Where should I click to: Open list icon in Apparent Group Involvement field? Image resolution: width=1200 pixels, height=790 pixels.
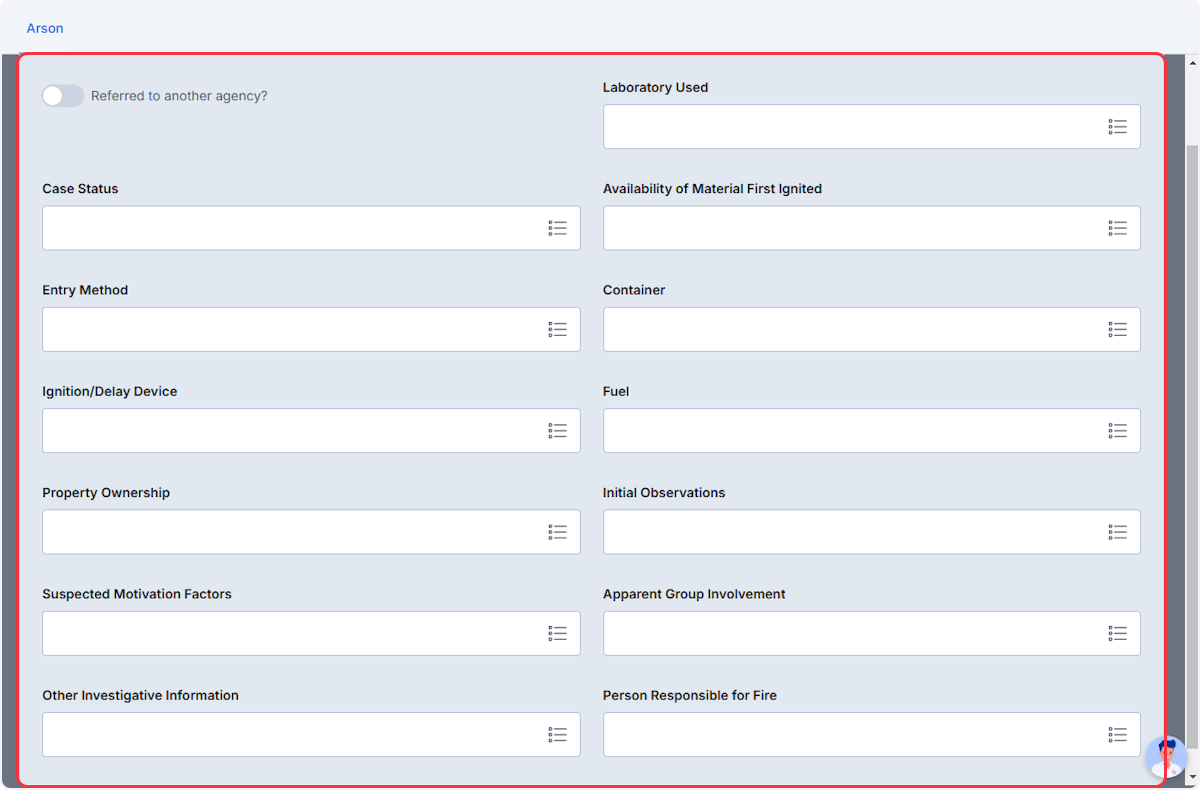coord(1117,633)
